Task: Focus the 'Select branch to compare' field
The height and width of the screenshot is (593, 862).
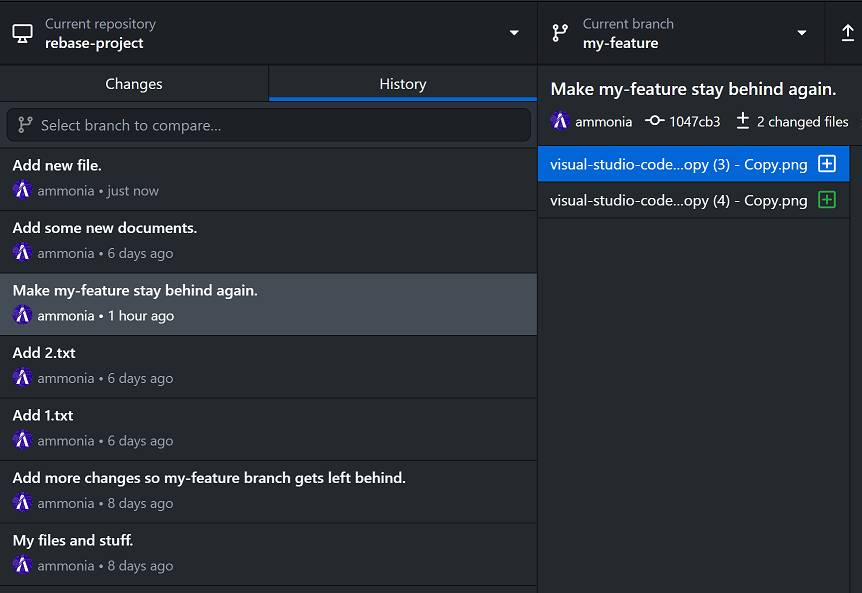Action: point(269,125)
